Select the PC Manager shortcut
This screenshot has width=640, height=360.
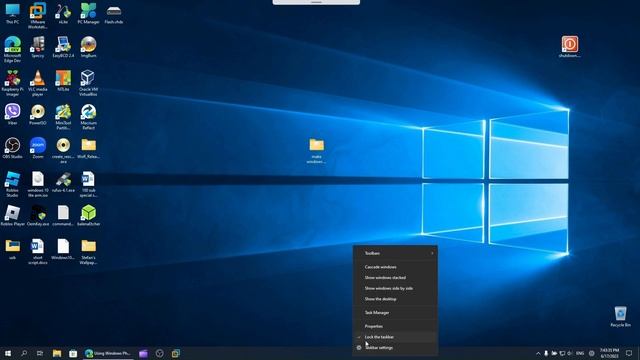tap(88, 13)
